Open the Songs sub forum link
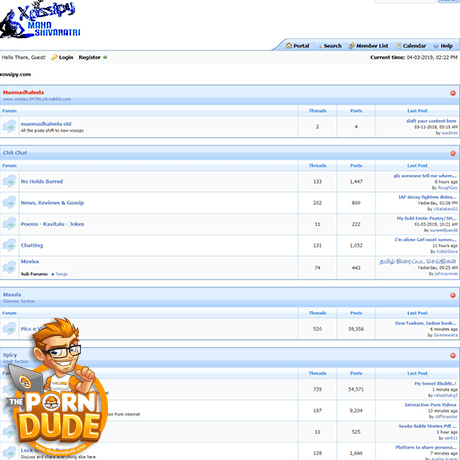Viewport: 460px width, 460px height. (61, 274)
